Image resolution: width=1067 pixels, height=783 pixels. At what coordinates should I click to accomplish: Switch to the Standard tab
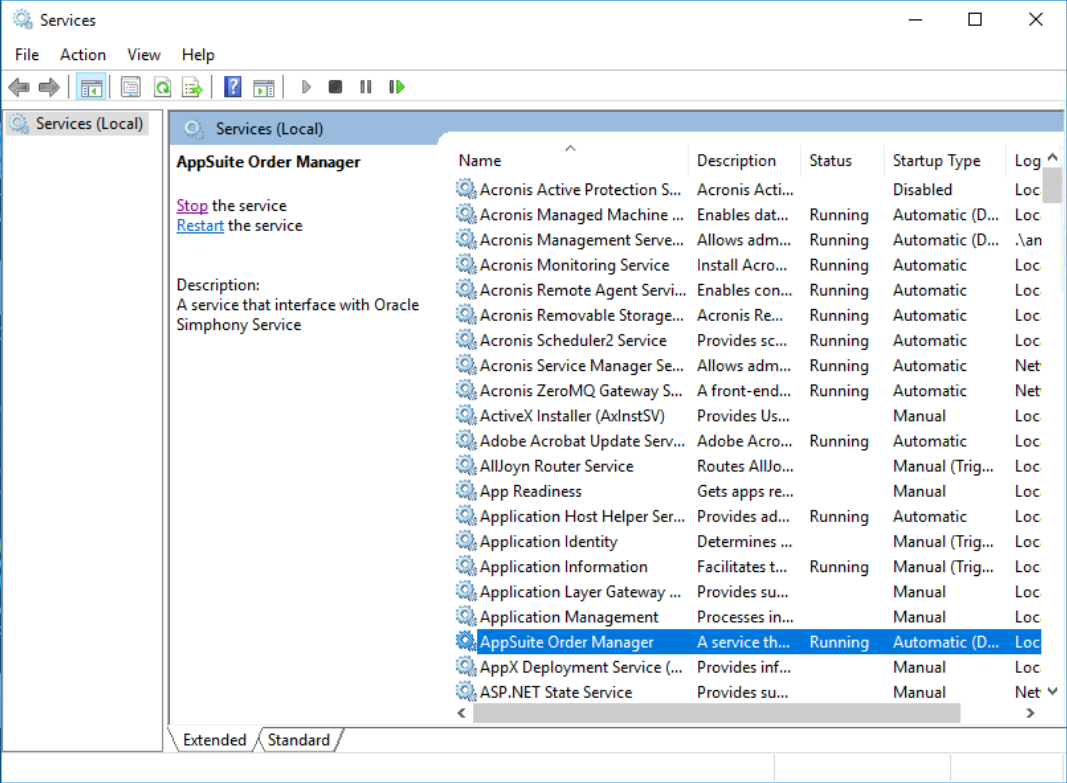(x=299, y=740)
